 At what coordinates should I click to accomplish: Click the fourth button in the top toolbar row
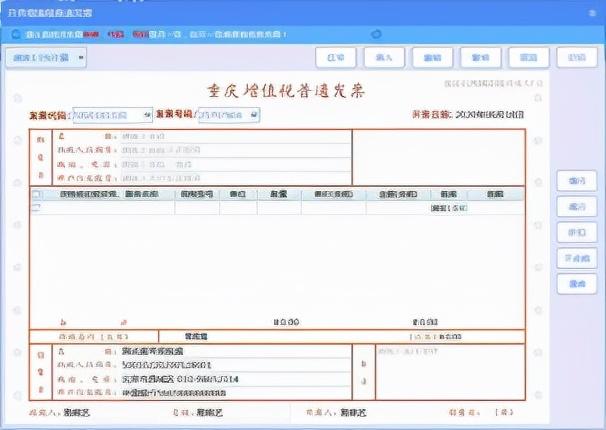click(x=480, y=58)
